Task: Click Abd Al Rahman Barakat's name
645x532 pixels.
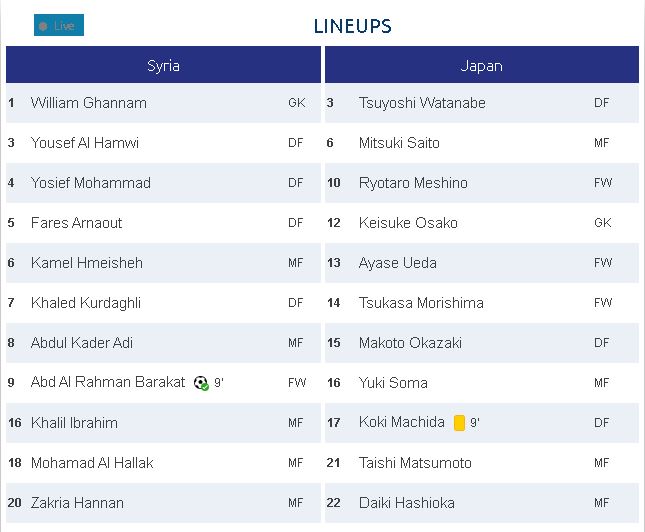Action: point(108,382)
